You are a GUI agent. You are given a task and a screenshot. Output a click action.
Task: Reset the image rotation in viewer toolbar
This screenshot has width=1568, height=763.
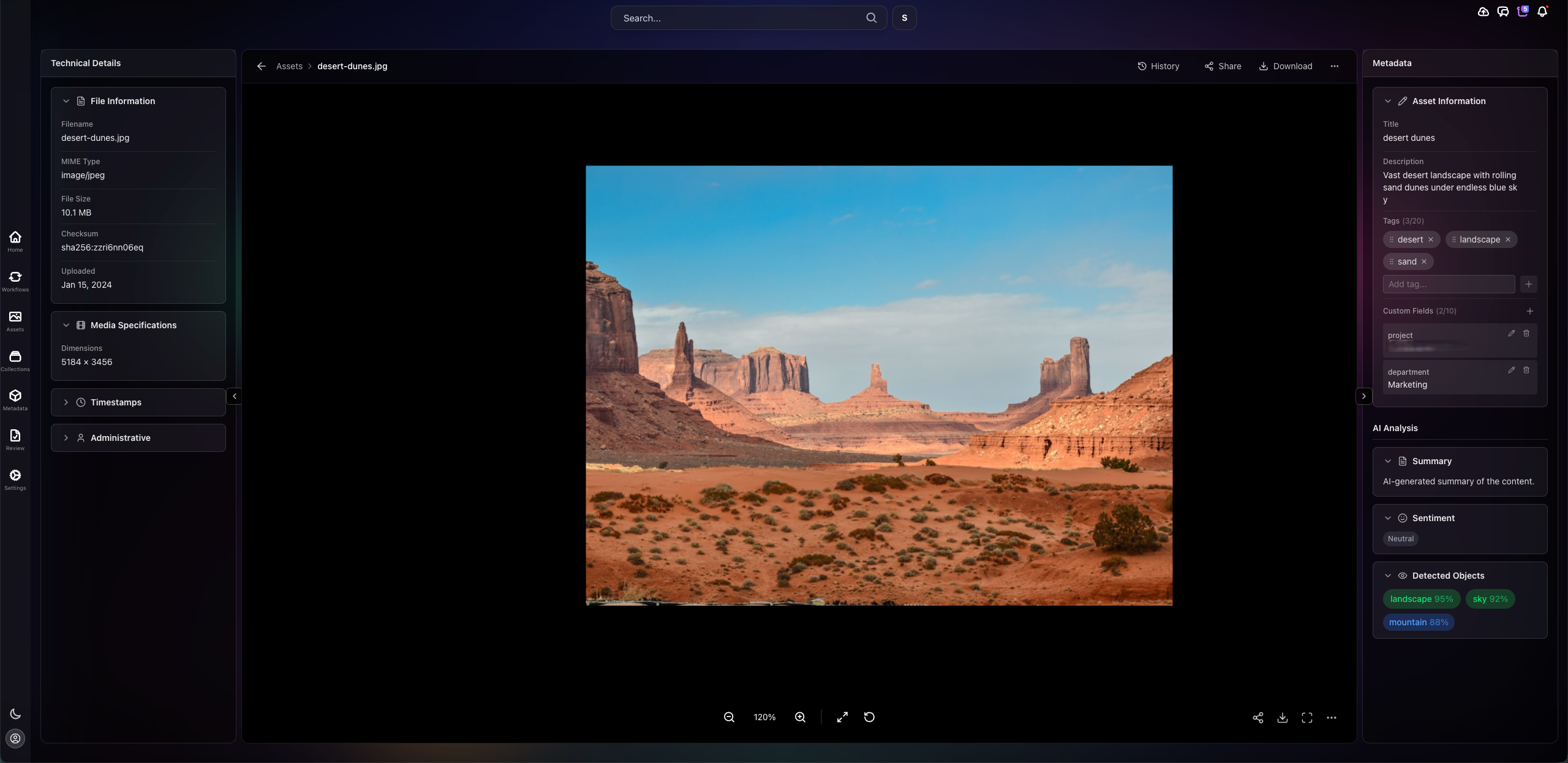869,717
